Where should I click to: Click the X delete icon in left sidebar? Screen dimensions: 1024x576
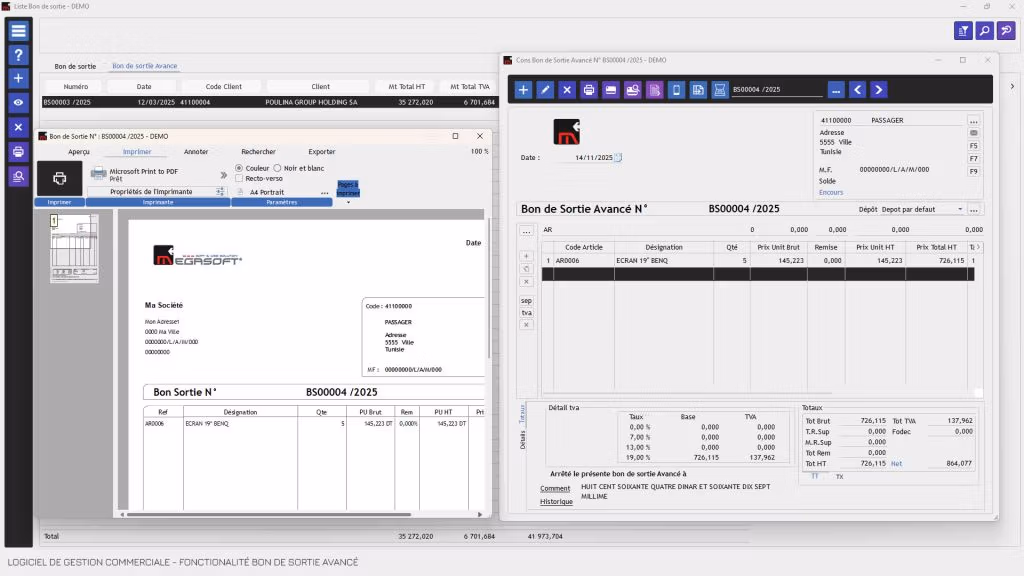[x=18, y=127]
